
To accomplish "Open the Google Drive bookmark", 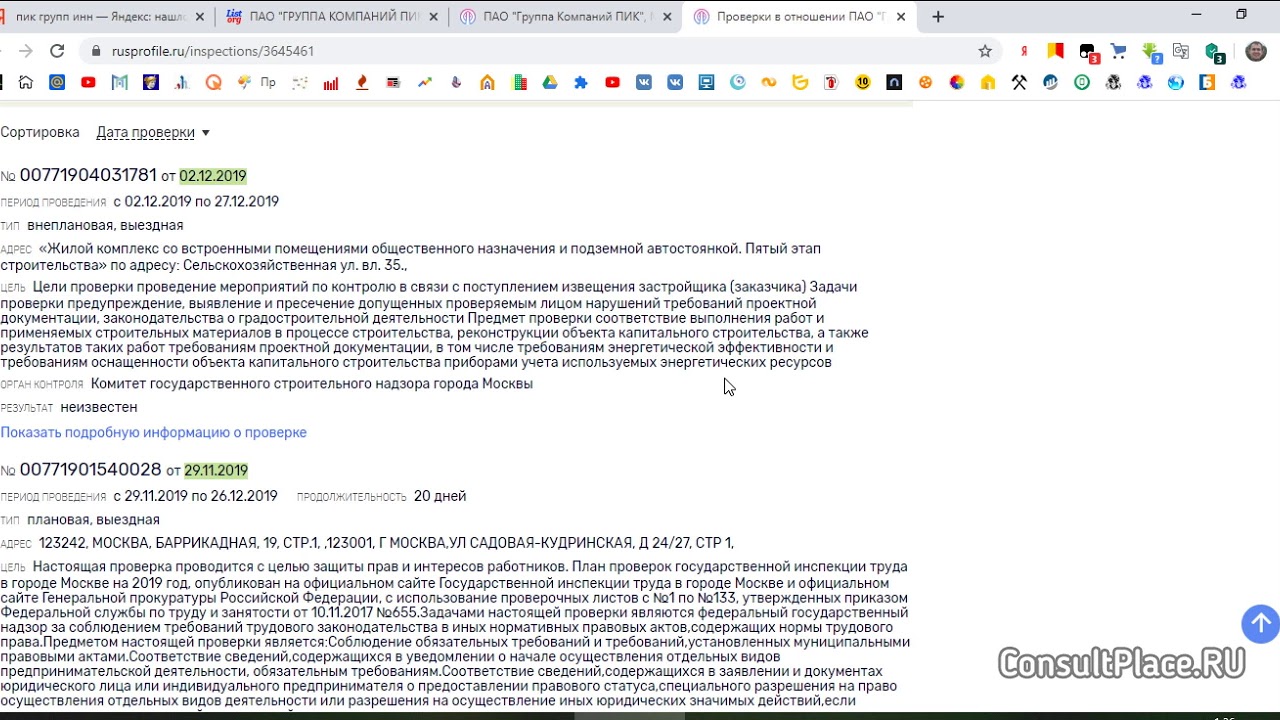I will (550, 83).
